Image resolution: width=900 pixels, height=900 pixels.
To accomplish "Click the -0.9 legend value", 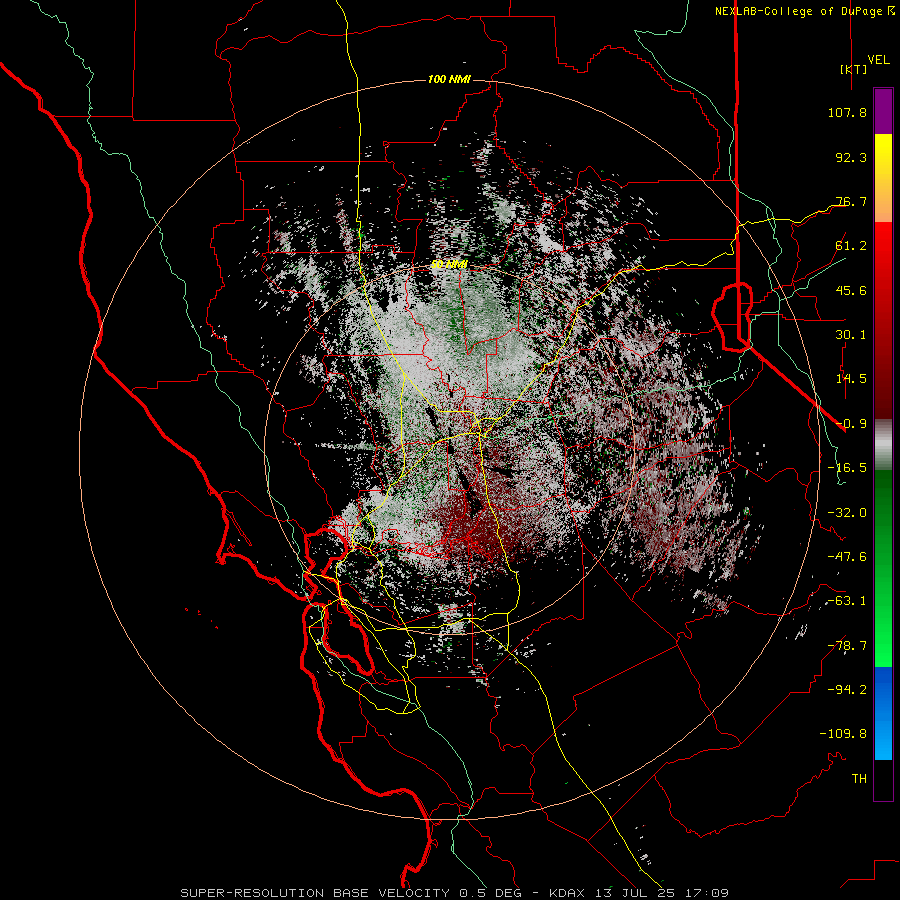I will click(x=851, y=424).
